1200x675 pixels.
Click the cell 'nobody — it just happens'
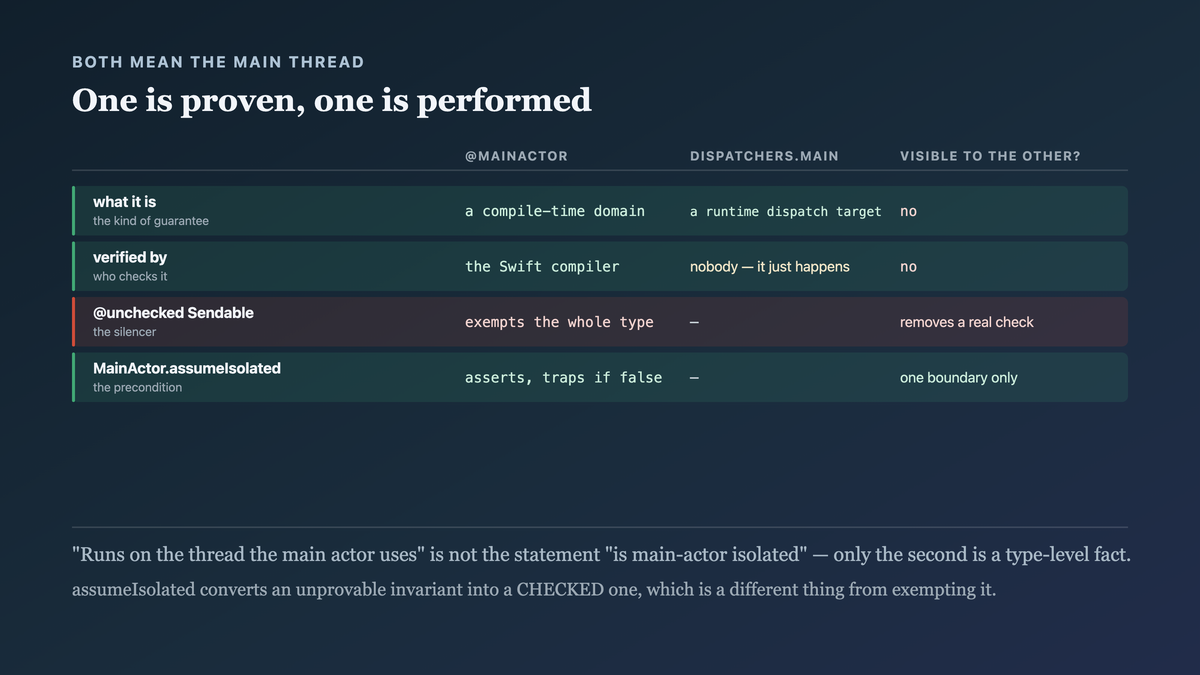tap(770, 267)
